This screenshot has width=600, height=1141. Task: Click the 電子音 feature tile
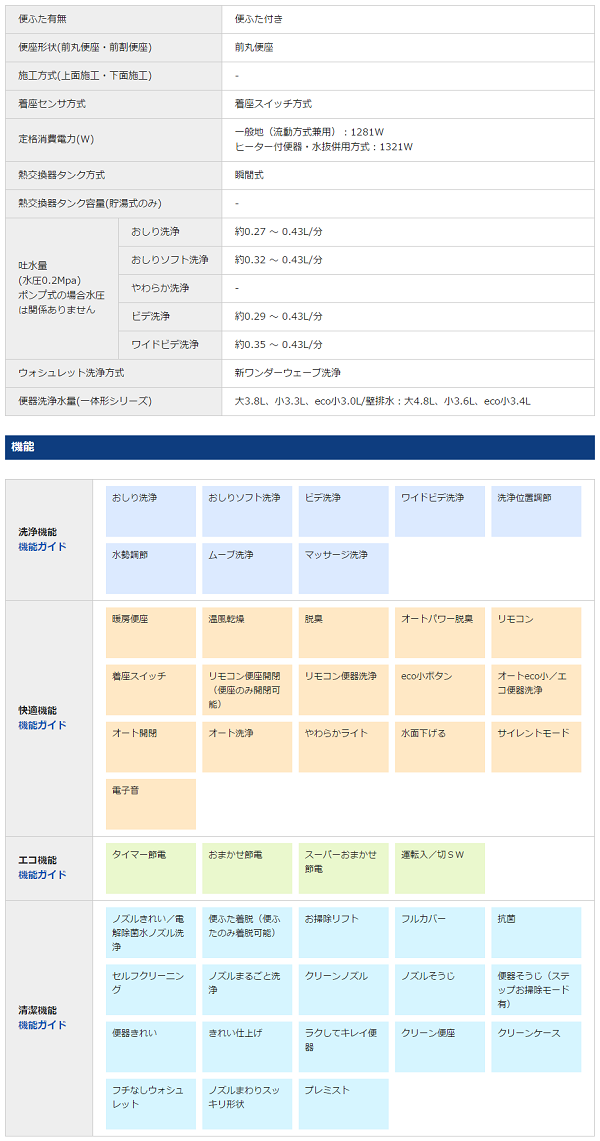click(151, 804)
